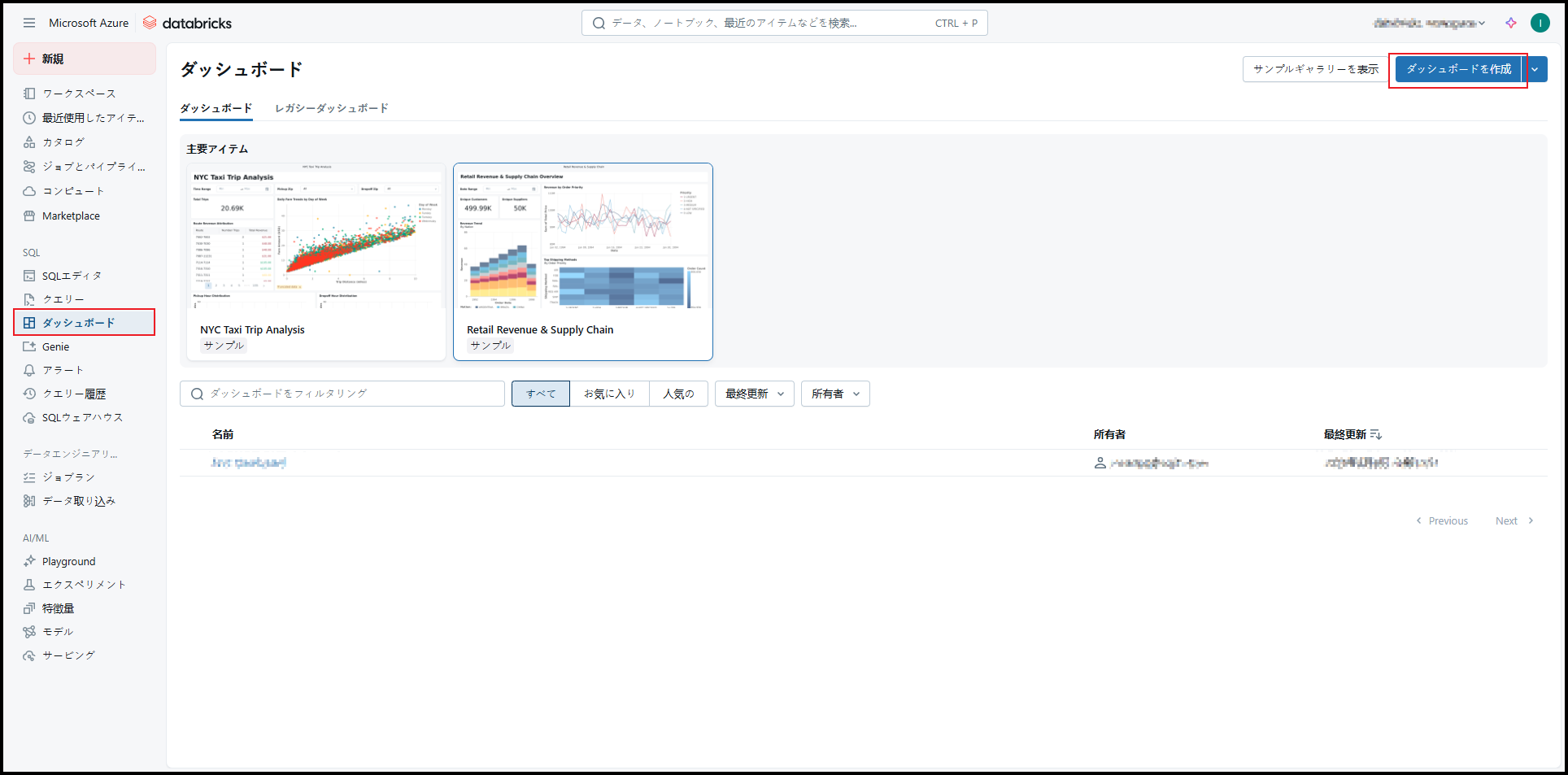Click the 所有者 column header
The height and width of the screenshot is (775, 1568).
1109,434
